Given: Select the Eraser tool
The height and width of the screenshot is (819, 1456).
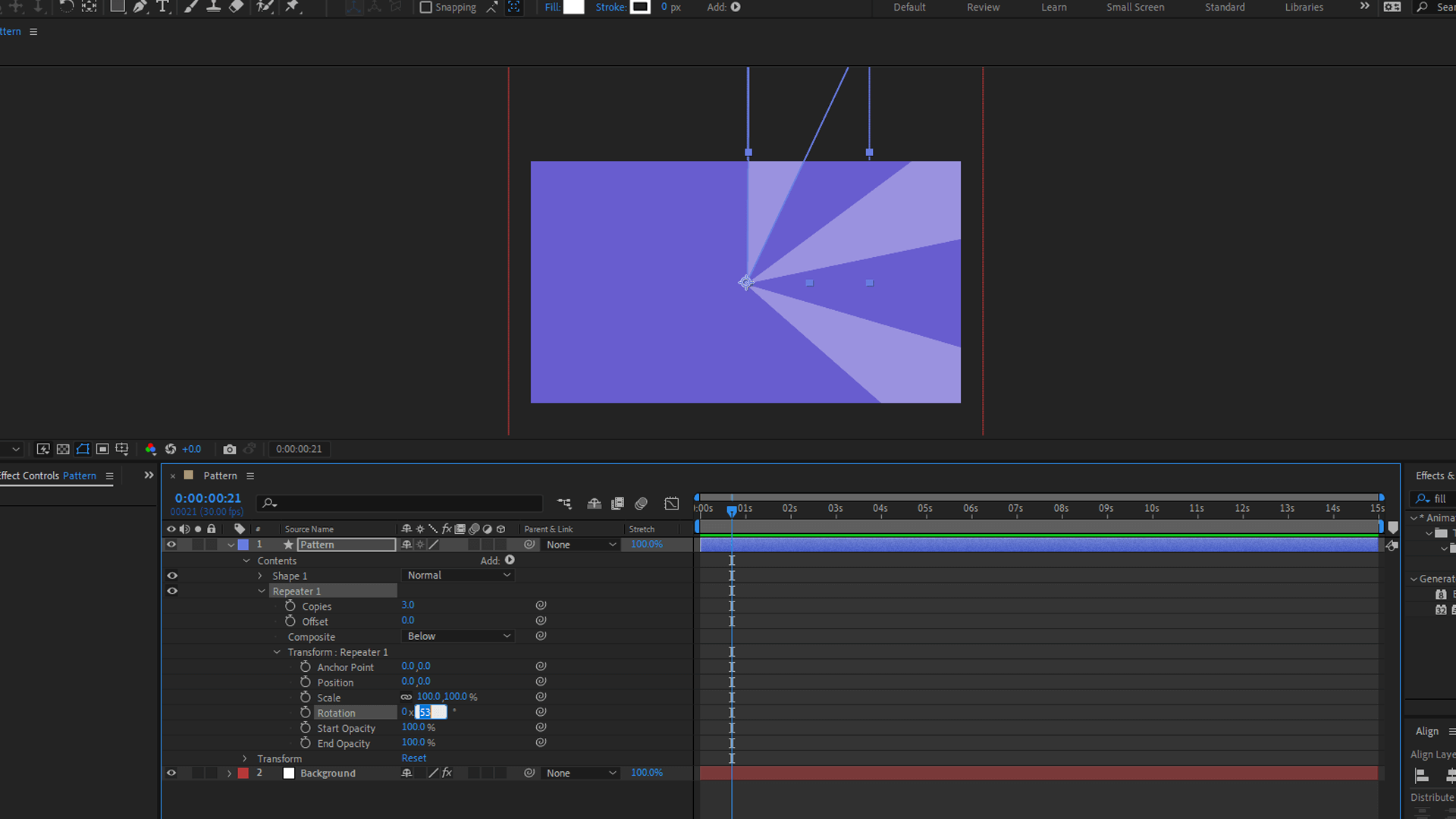Looking at the screenshot, I should [x=236, y=7].
